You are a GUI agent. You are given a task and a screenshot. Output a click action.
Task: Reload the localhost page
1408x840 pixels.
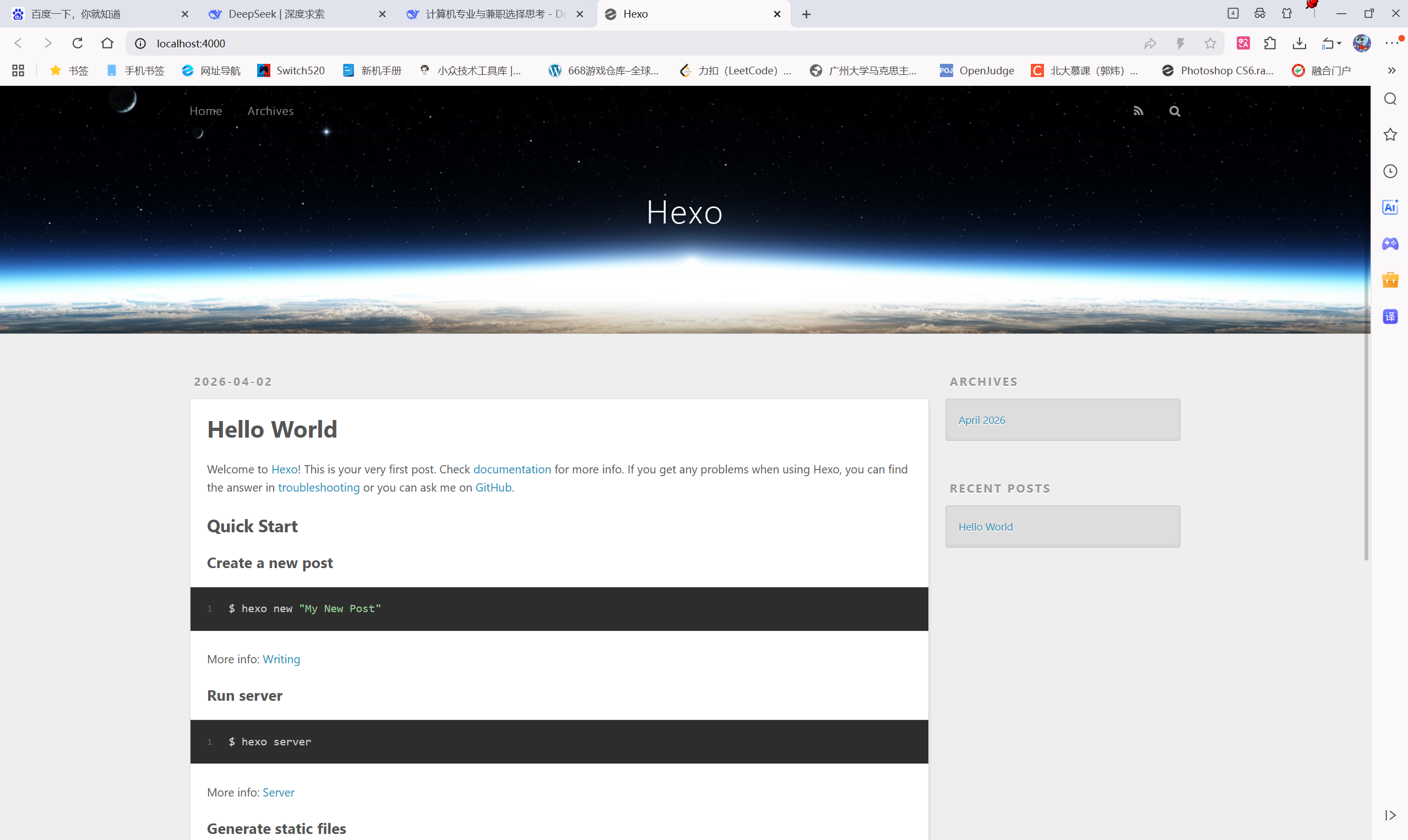click(78, 43)
